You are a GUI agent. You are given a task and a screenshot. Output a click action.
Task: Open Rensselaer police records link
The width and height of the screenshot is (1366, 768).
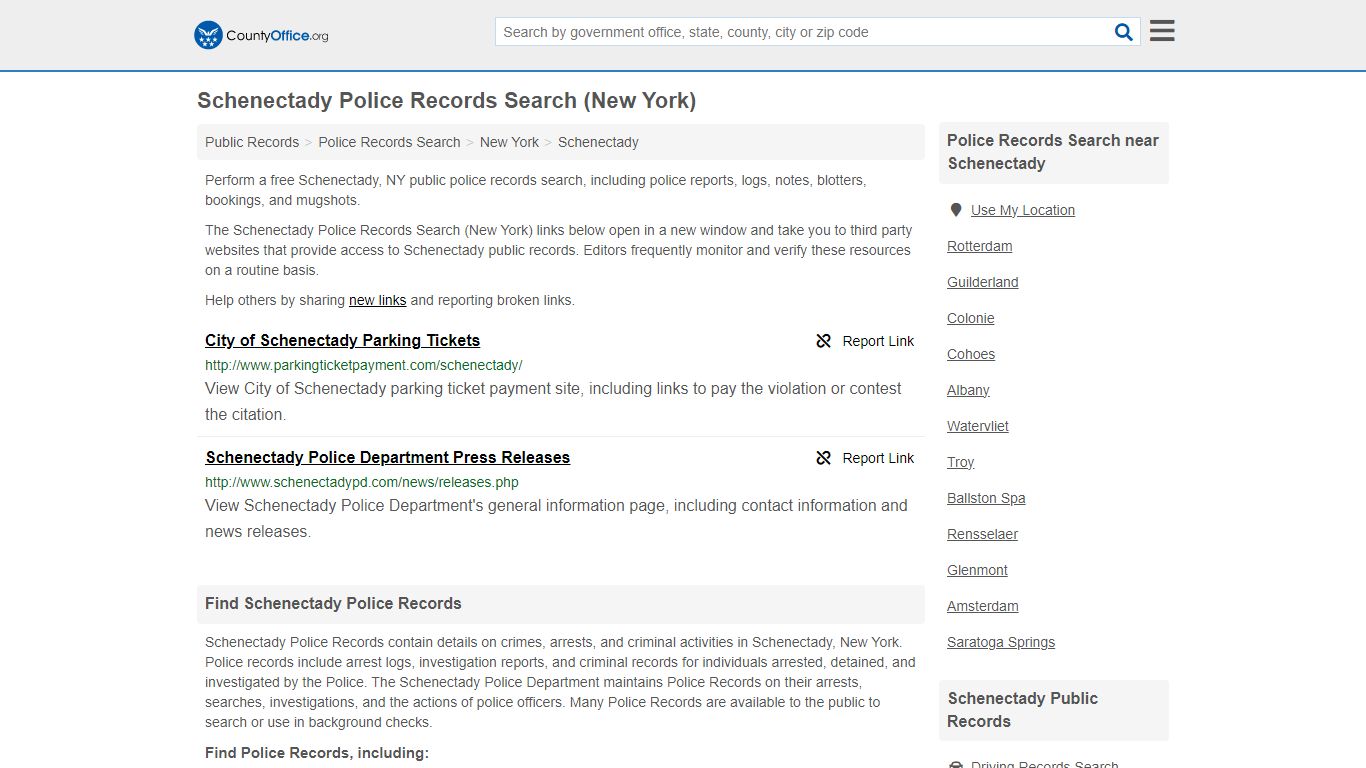tap(982, 534)
